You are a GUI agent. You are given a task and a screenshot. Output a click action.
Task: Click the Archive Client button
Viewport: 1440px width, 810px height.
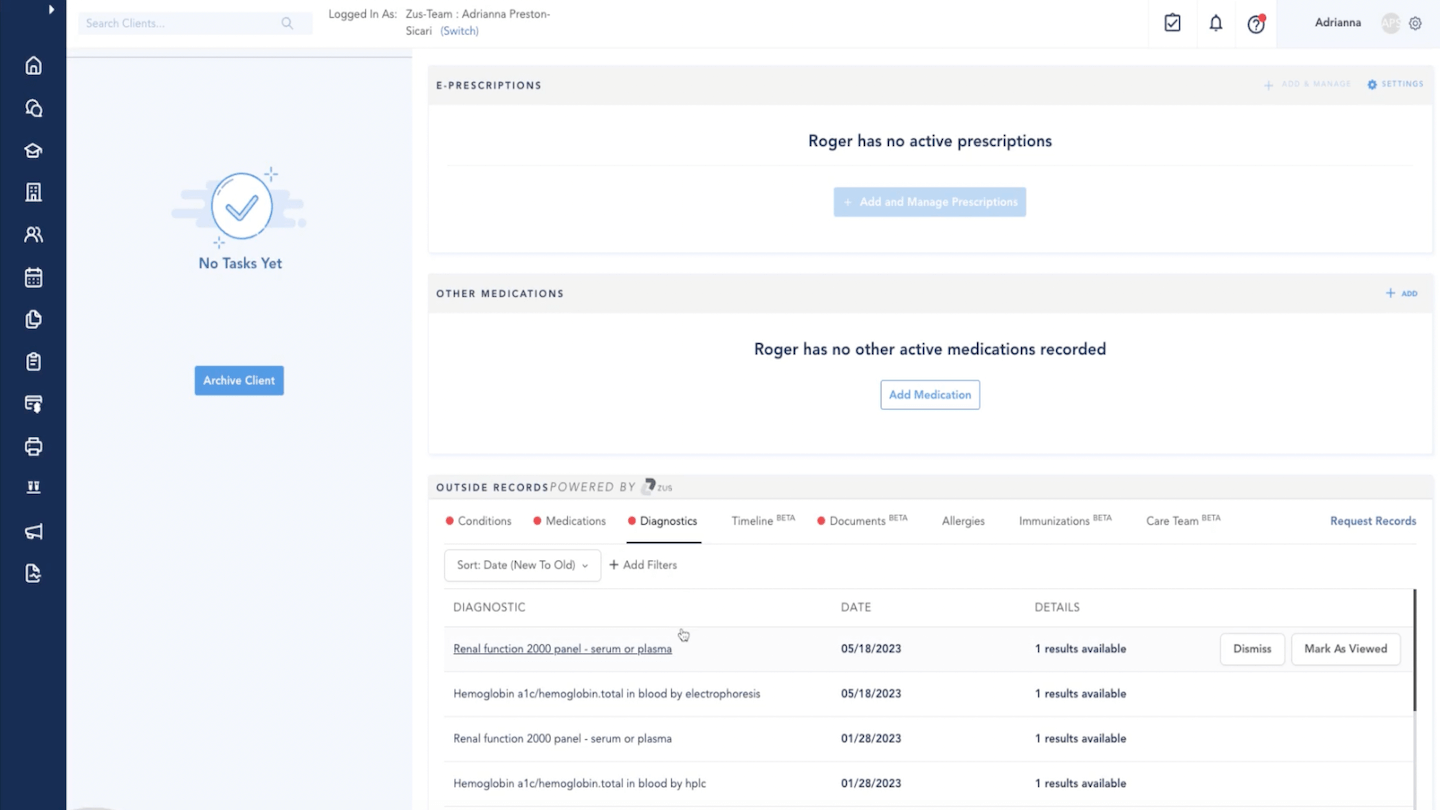pos(239,380)
